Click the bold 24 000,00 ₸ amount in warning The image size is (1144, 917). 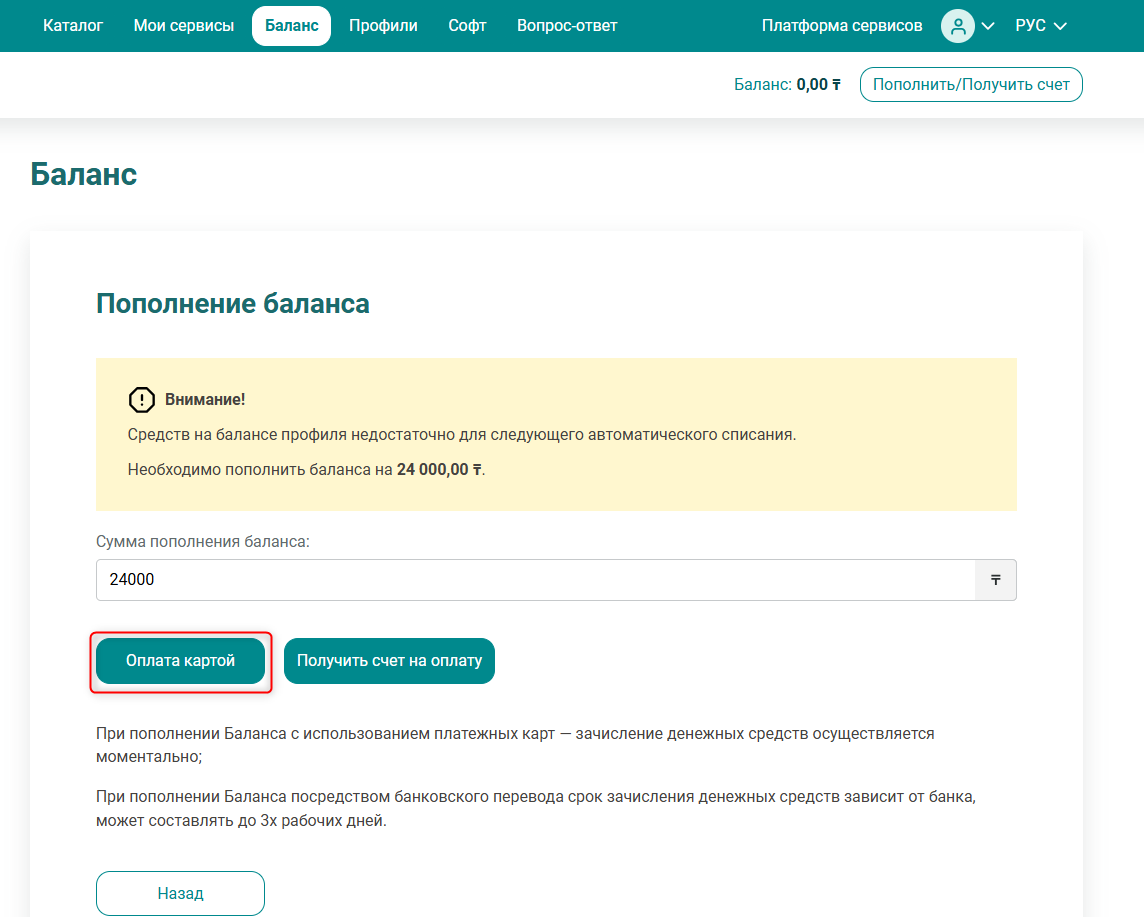(439, 469)
